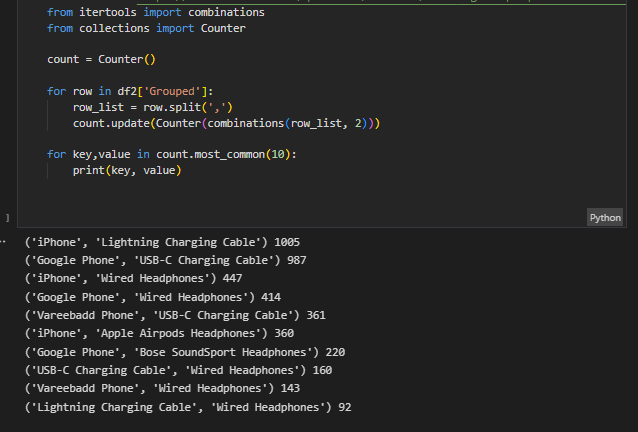
Task: Click the 'for key,value in count.most_common(10):' line
Action: (172, 155)
